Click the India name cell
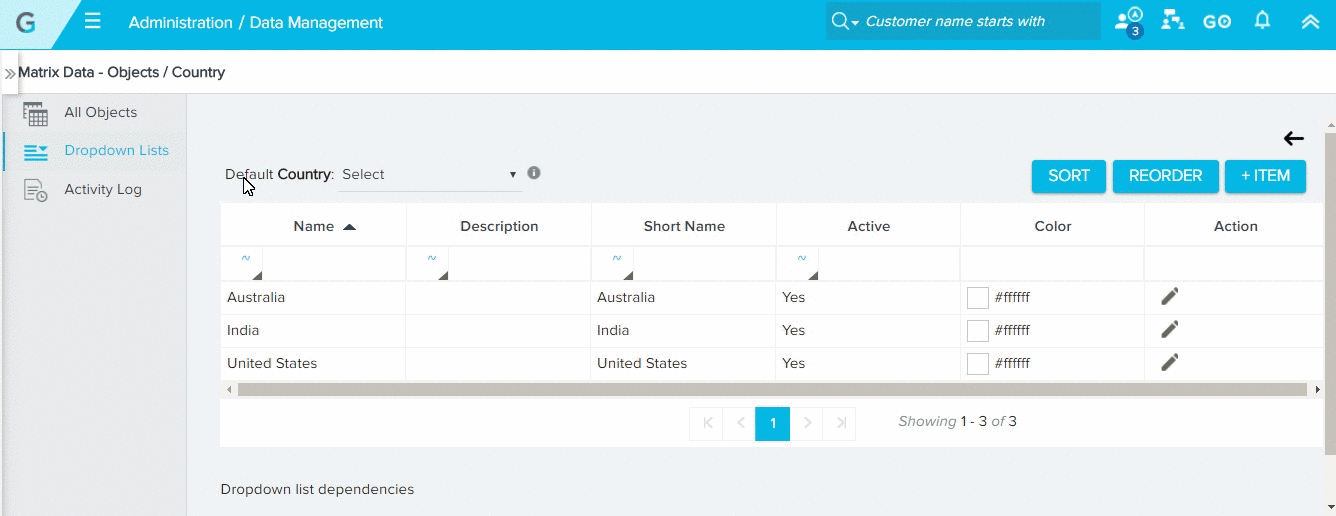This screenshot has width=1336, height=516. point(313,330)
